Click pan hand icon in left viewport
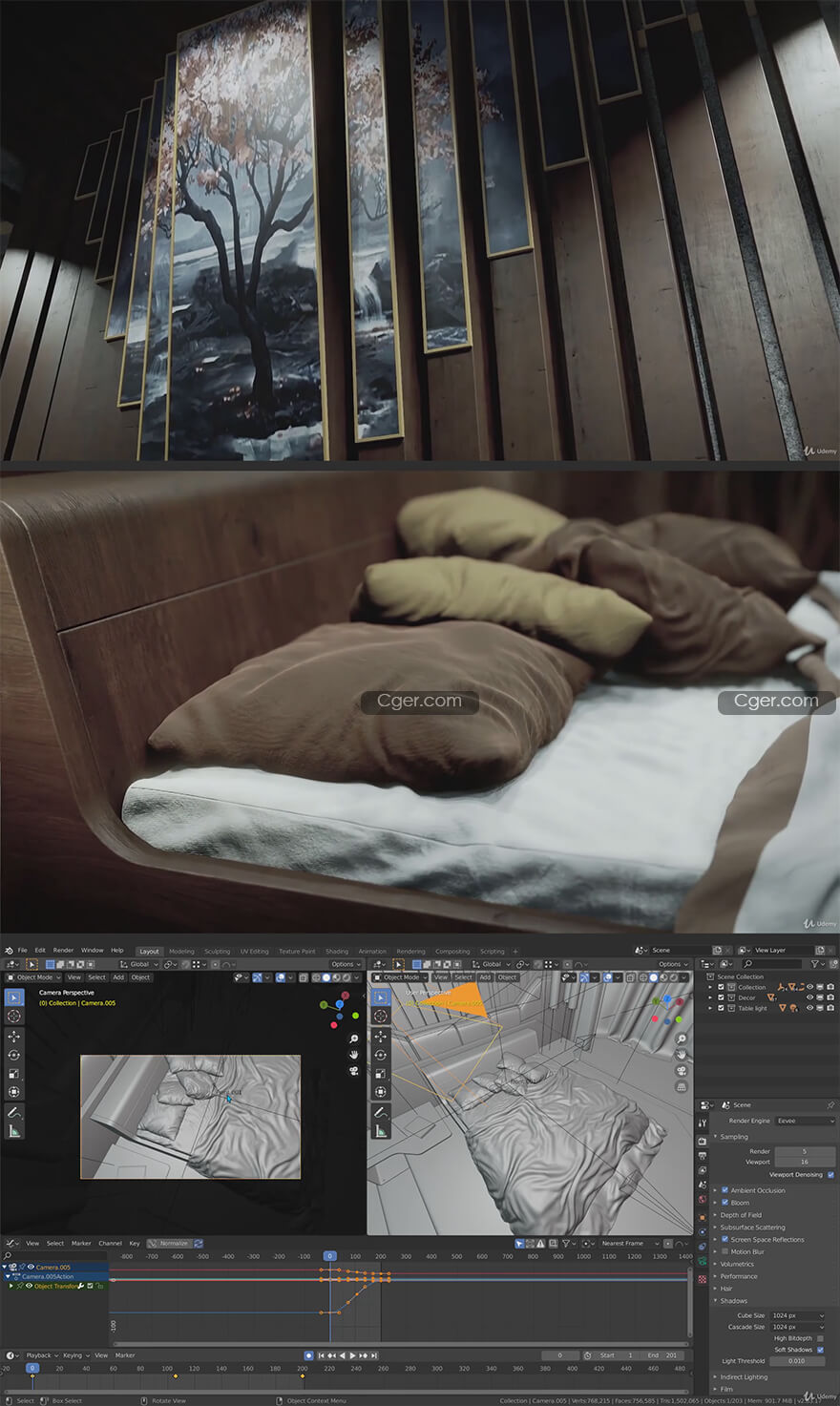840x1406 pixels. click(354, 1055)
